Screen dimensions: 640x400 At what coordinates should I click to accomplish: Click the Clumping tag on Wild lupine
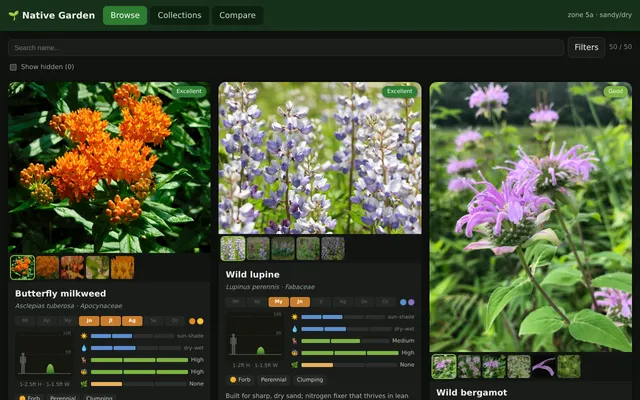point(310,380)
